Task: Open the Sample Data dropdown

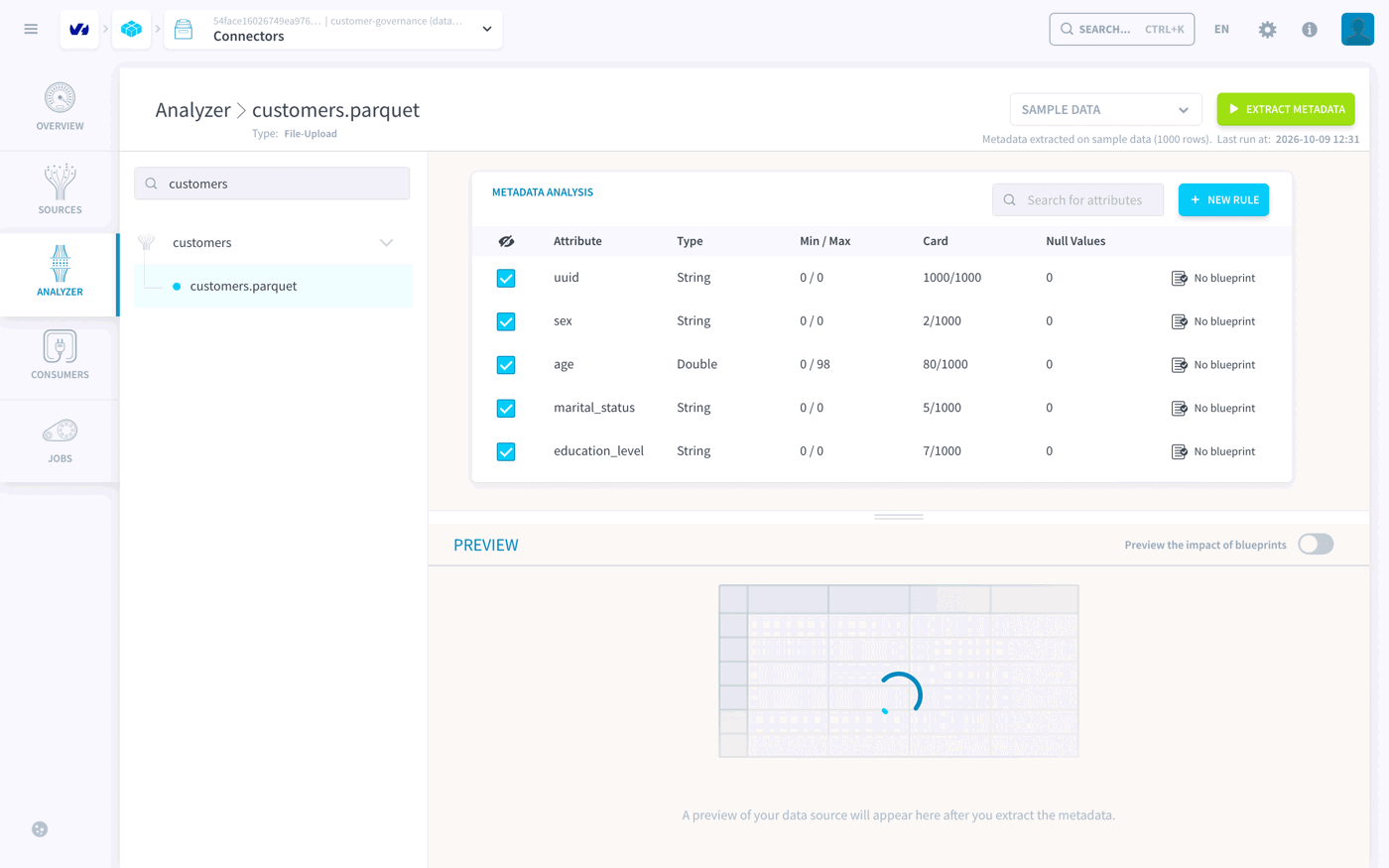Action: click(1105, 109)
